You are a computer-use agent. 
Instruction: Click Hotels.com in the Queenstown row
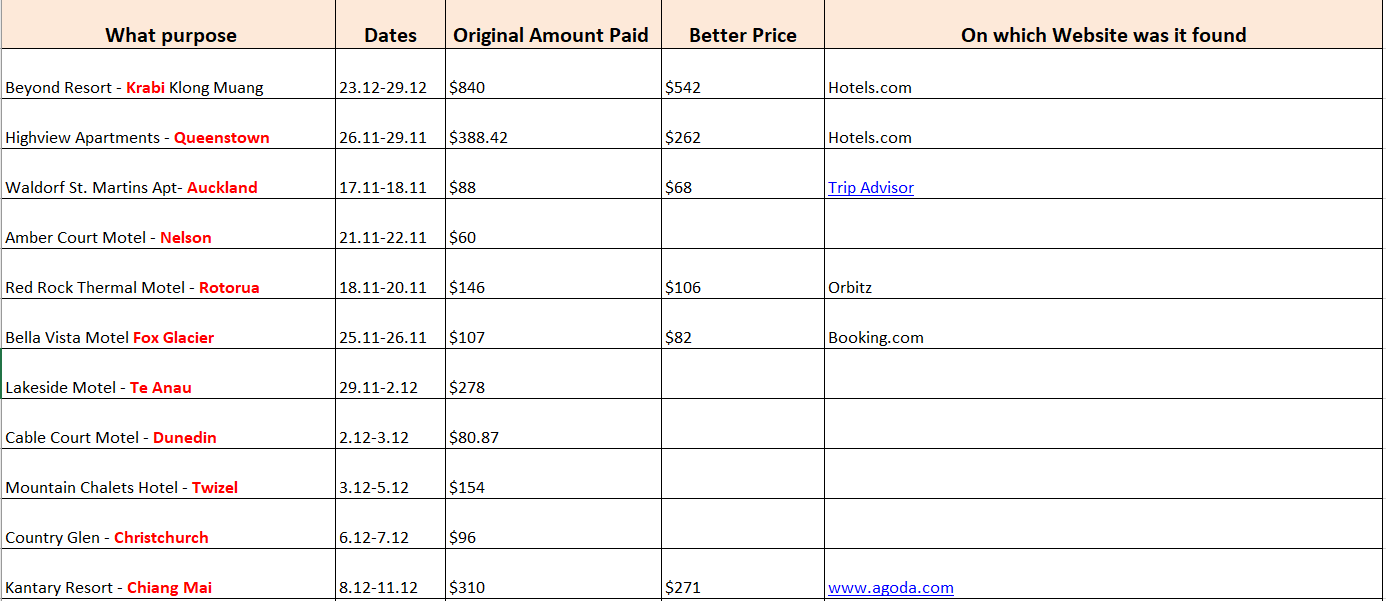tap(1103, 125)
